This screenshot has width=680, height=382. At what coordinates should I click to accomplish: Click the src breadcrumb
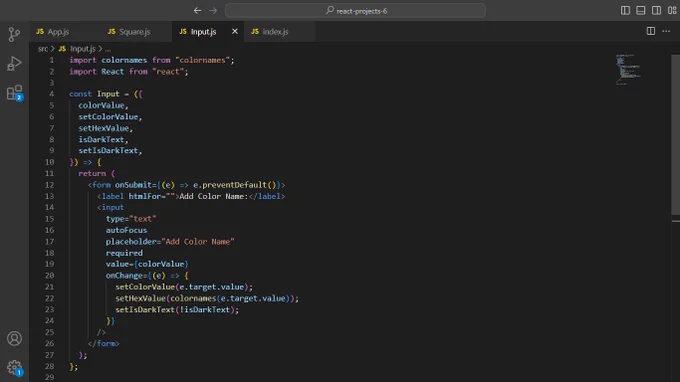(42, 49)
